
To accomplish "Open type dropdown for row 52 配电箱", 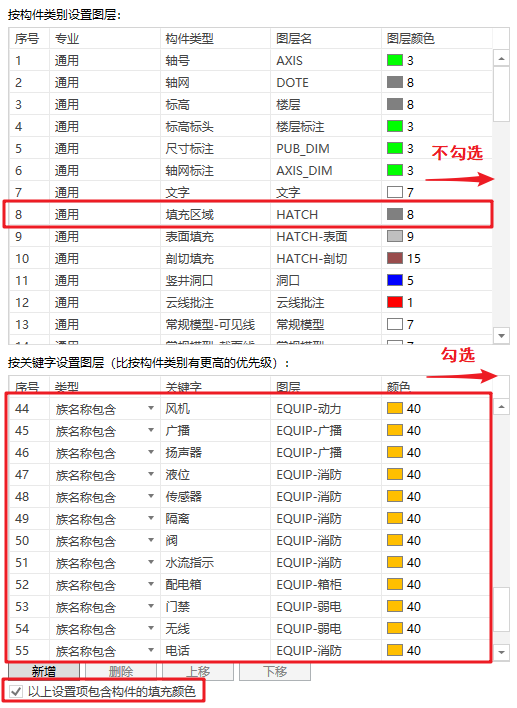I will [151, 584].
